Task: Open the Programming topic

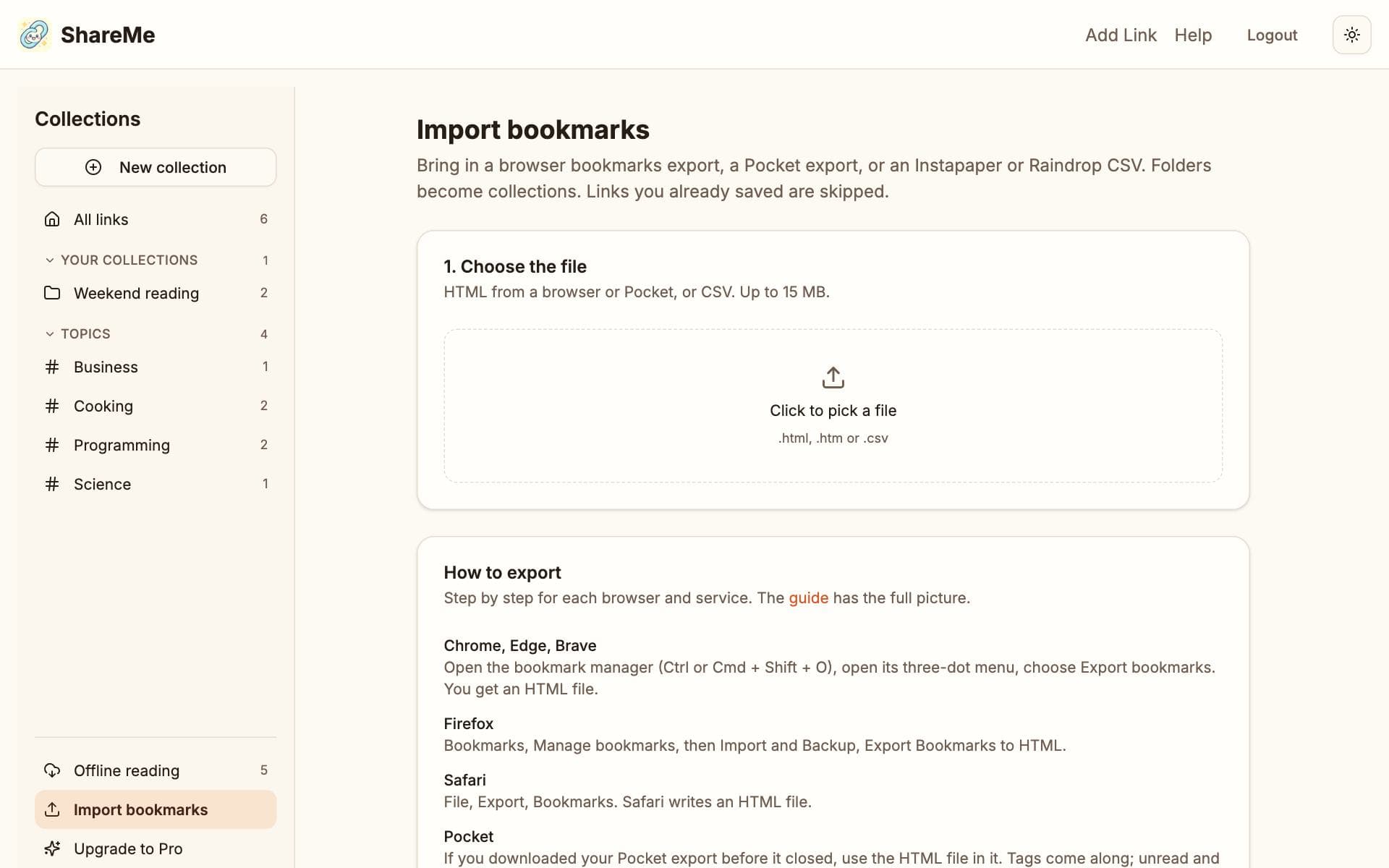Action: click(156, 445)
